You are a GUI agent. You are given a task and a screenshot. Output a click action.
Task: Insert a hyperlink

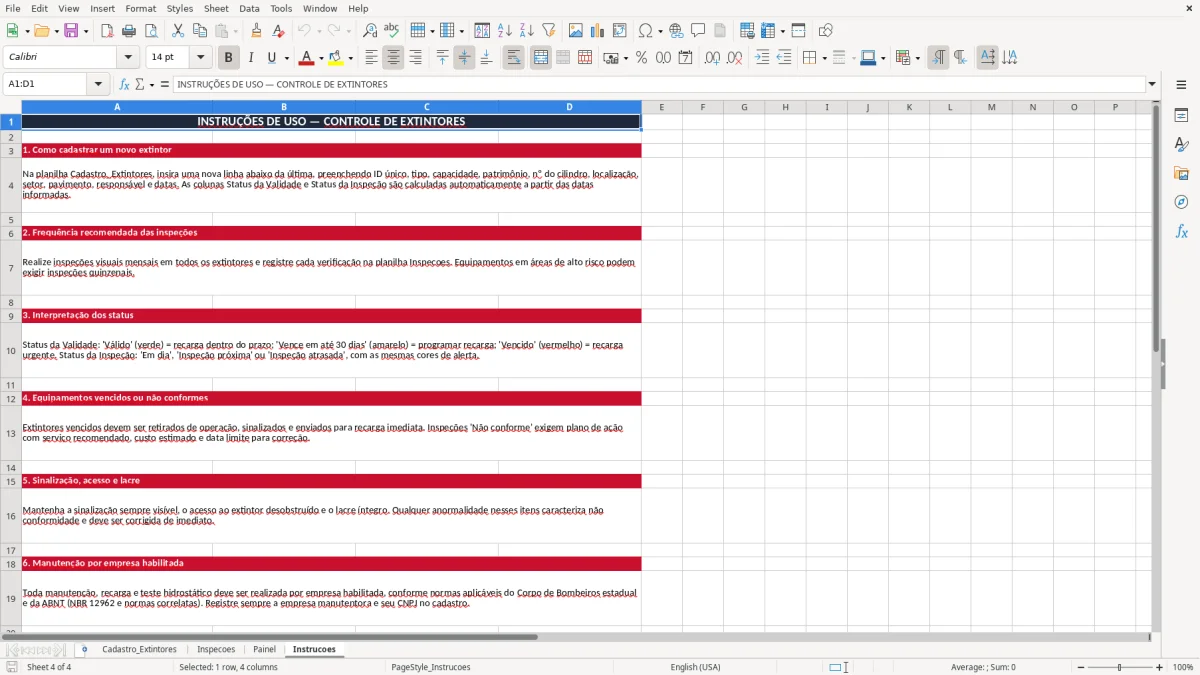pos(676,31)
